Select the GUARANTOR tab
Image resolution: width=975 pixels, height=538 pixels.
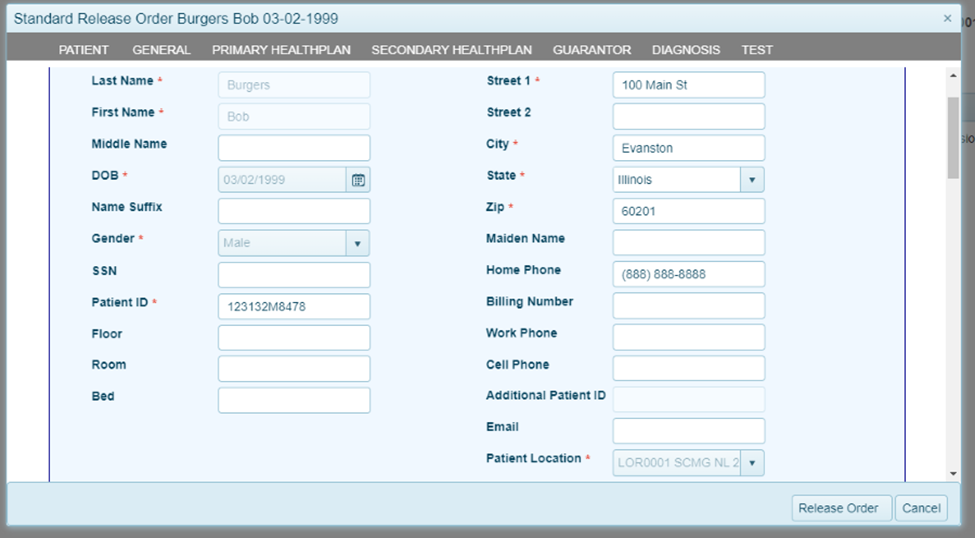592,50
